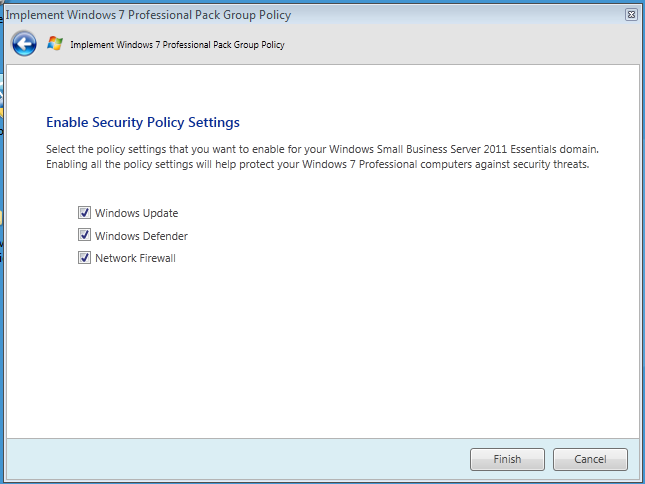
Task: Click the sentence mentioning Small Business Server 2011
Action: pyautogui.click(x=322, y=149)
